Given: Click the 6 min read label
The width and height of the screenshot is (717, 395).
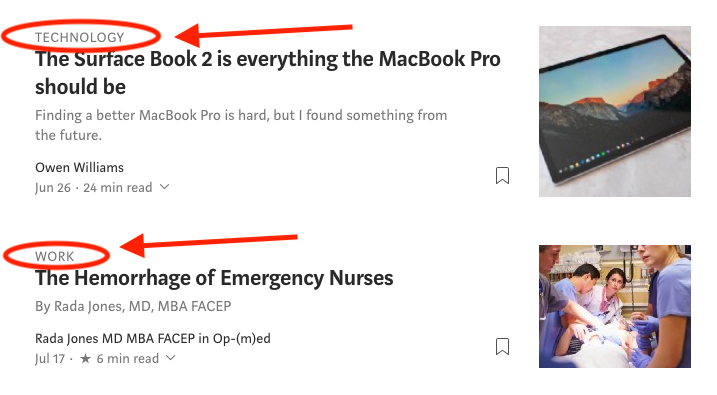Looking at the screenshot, I should (128, 358).
